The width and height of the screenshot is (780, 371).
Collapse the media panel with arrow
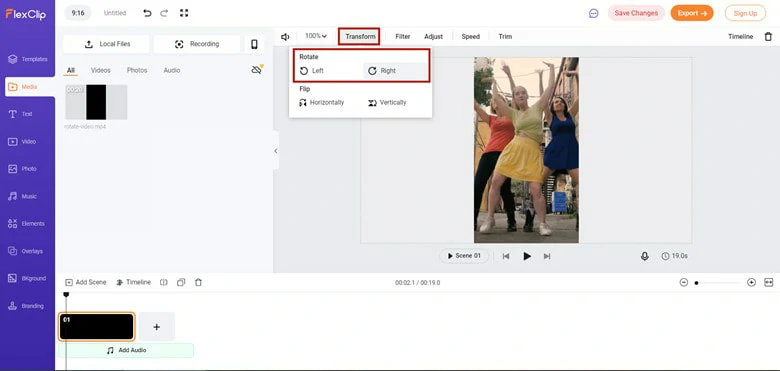click(x=276, y=151)
